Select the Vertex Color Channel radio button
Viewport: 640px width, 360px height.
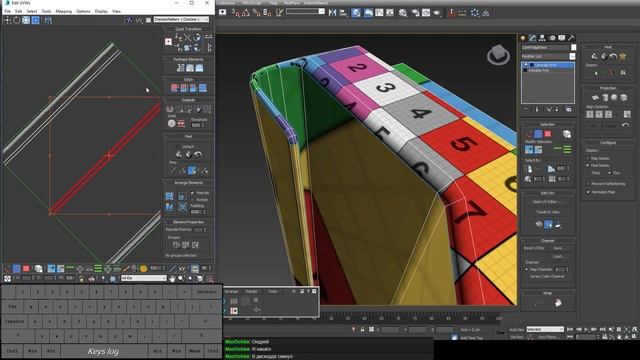pos(527,276)
